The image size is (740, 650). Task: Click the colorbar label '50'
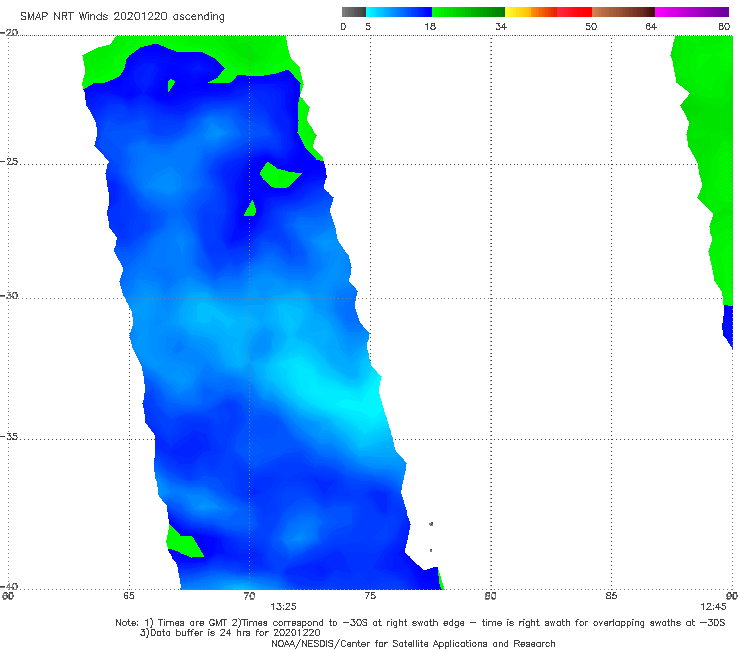591,27
